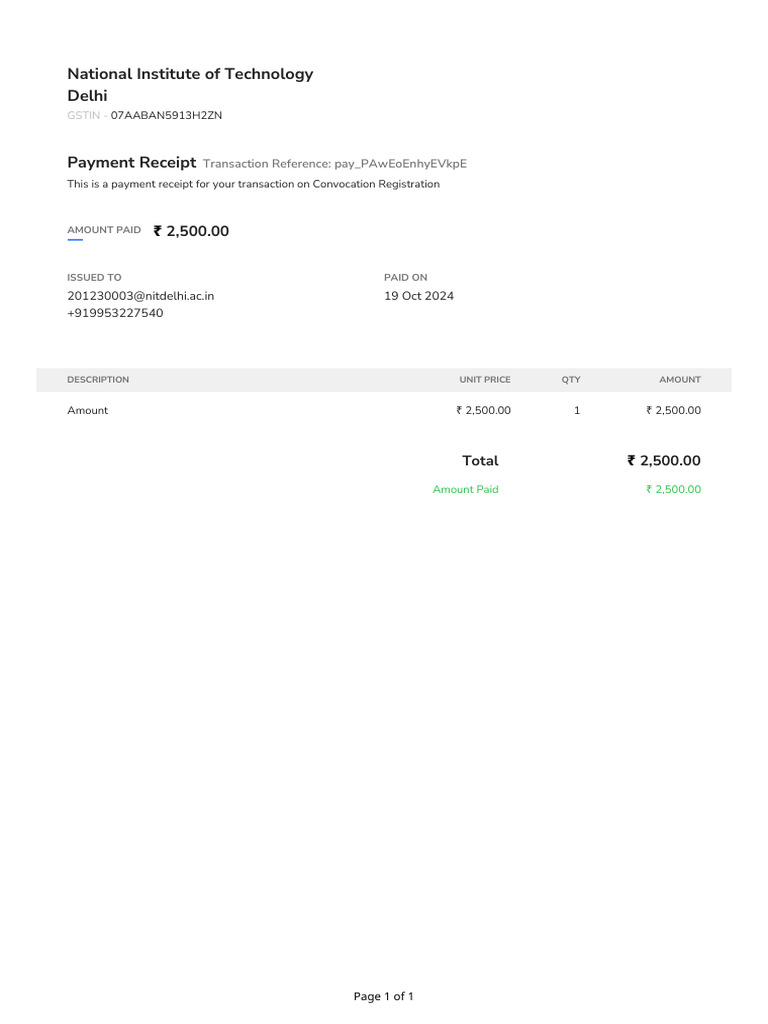
Task: Select the unit price cell ₹ 2,500.00
Action: coord(483,410)
